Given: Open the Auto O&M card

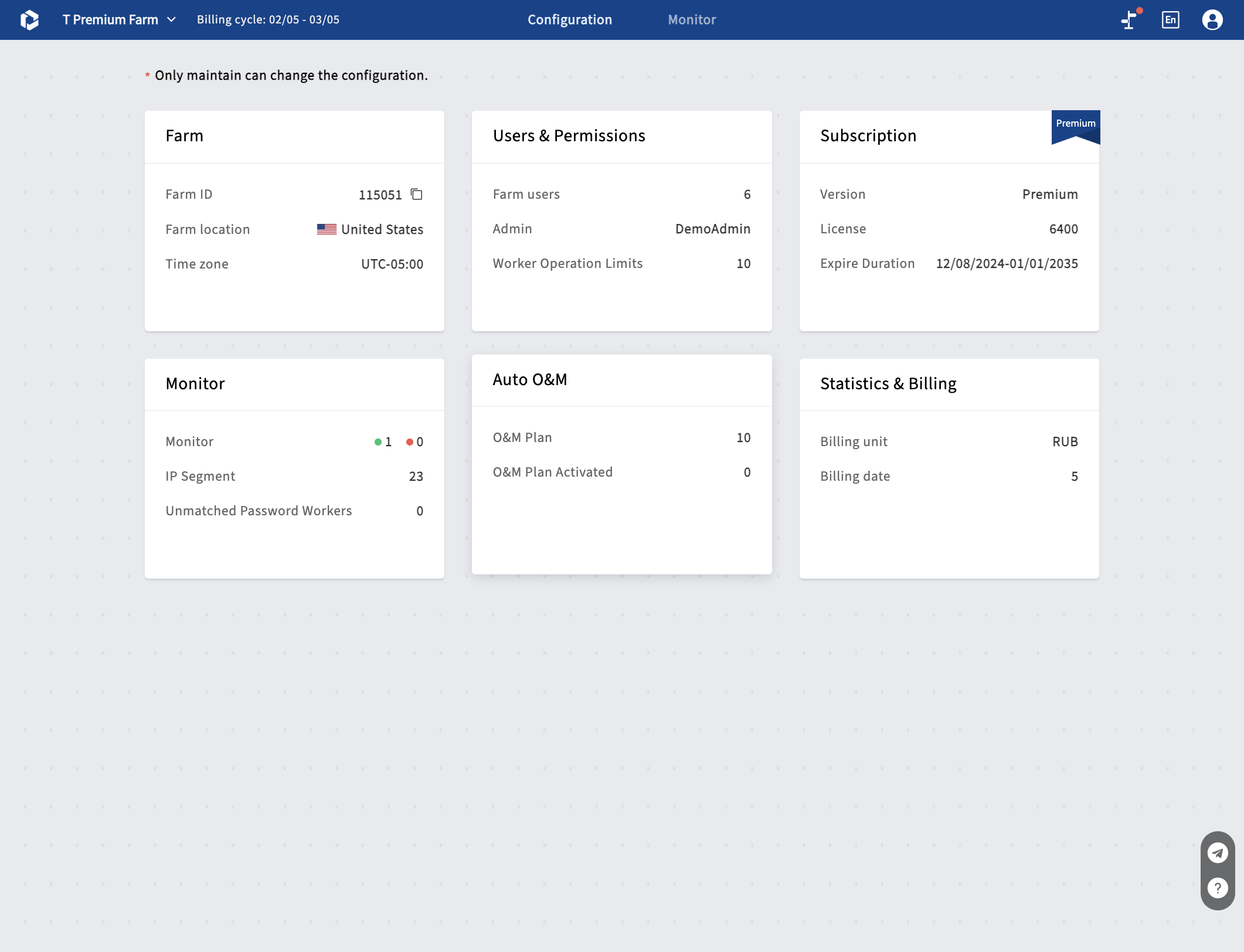Looking at the screenshot, I should [x=621, y=464].
